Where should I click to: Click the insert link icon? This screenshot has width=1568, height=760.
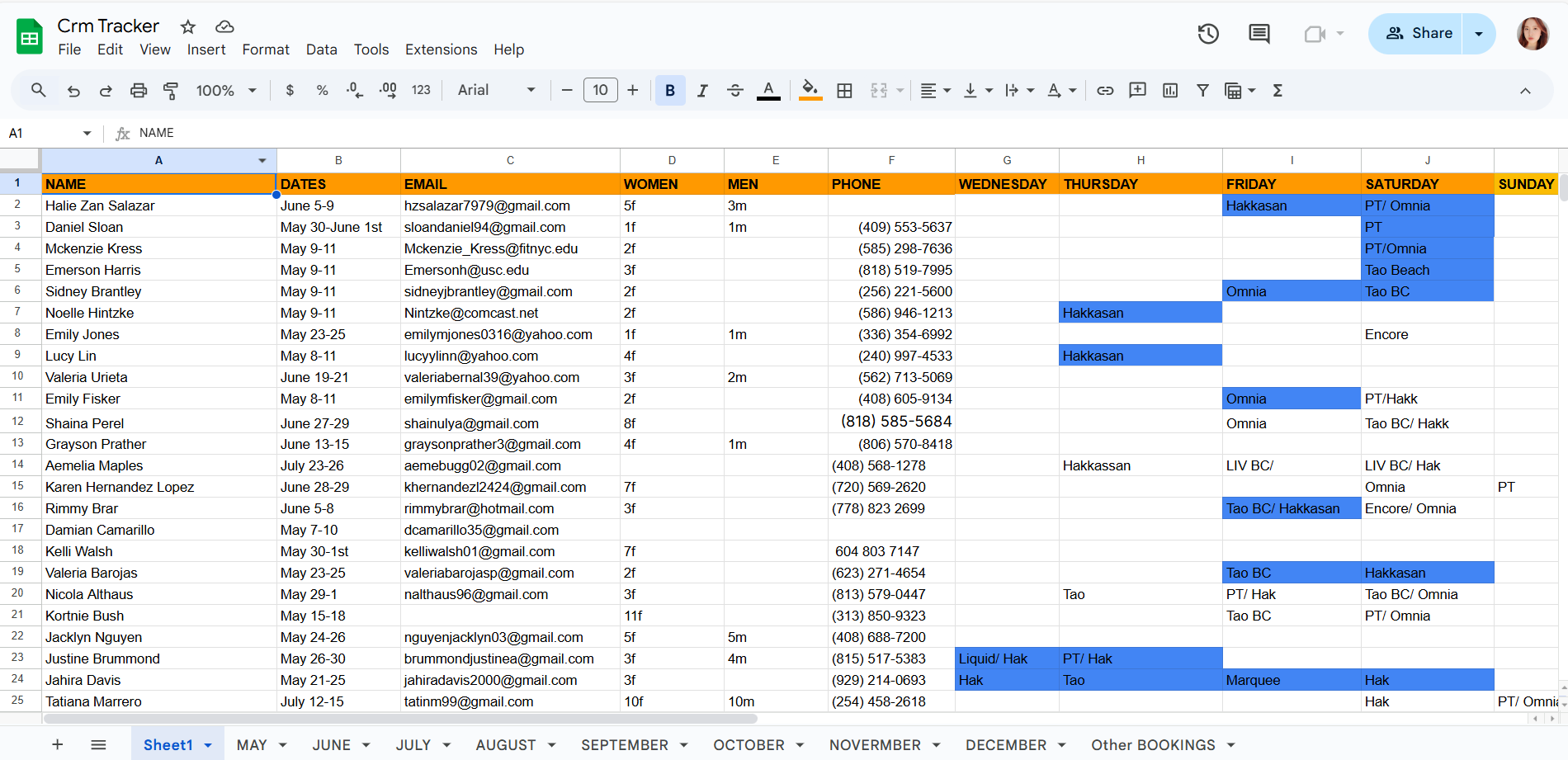pyautogui.click(x=1105, y=91)
